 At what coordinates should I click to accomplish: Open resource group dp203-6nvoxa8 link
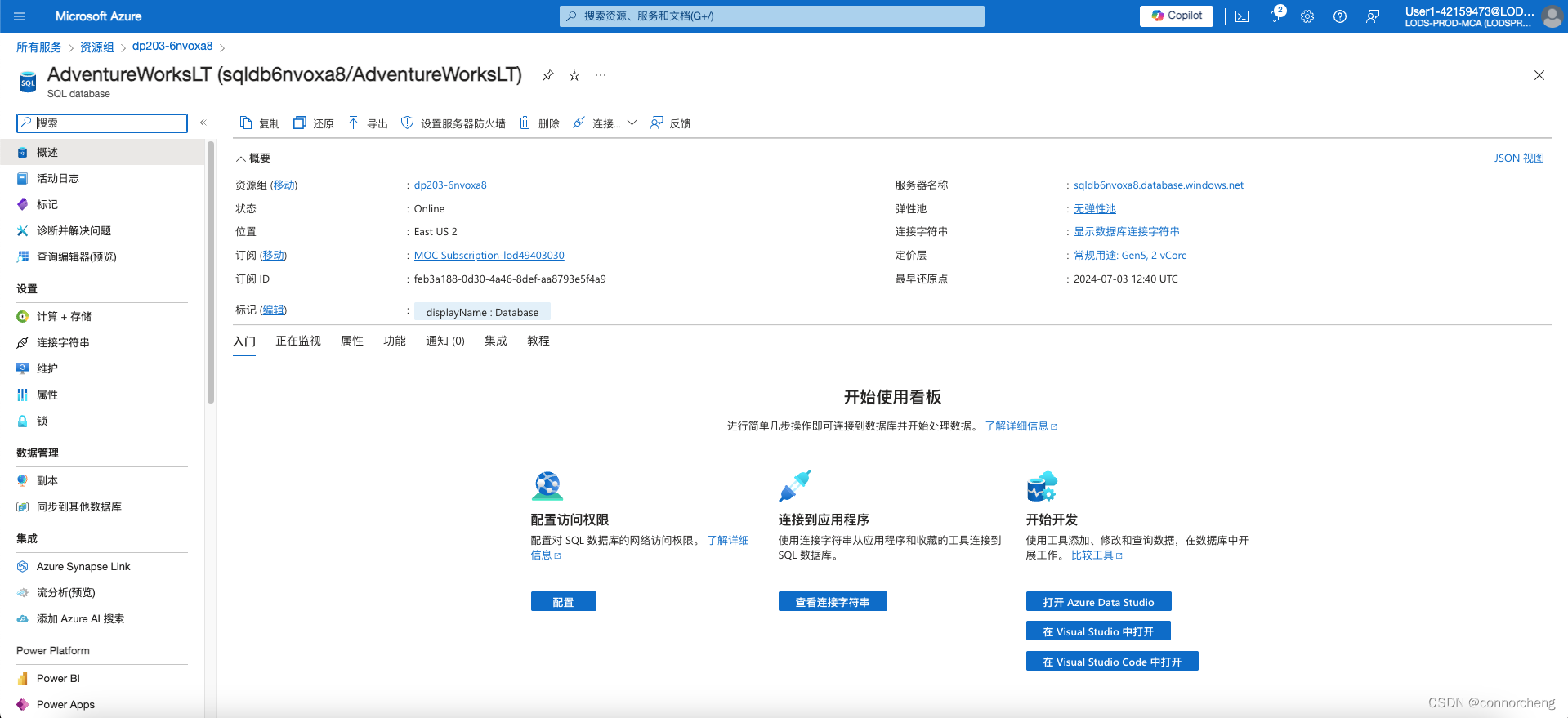[450, 185]
